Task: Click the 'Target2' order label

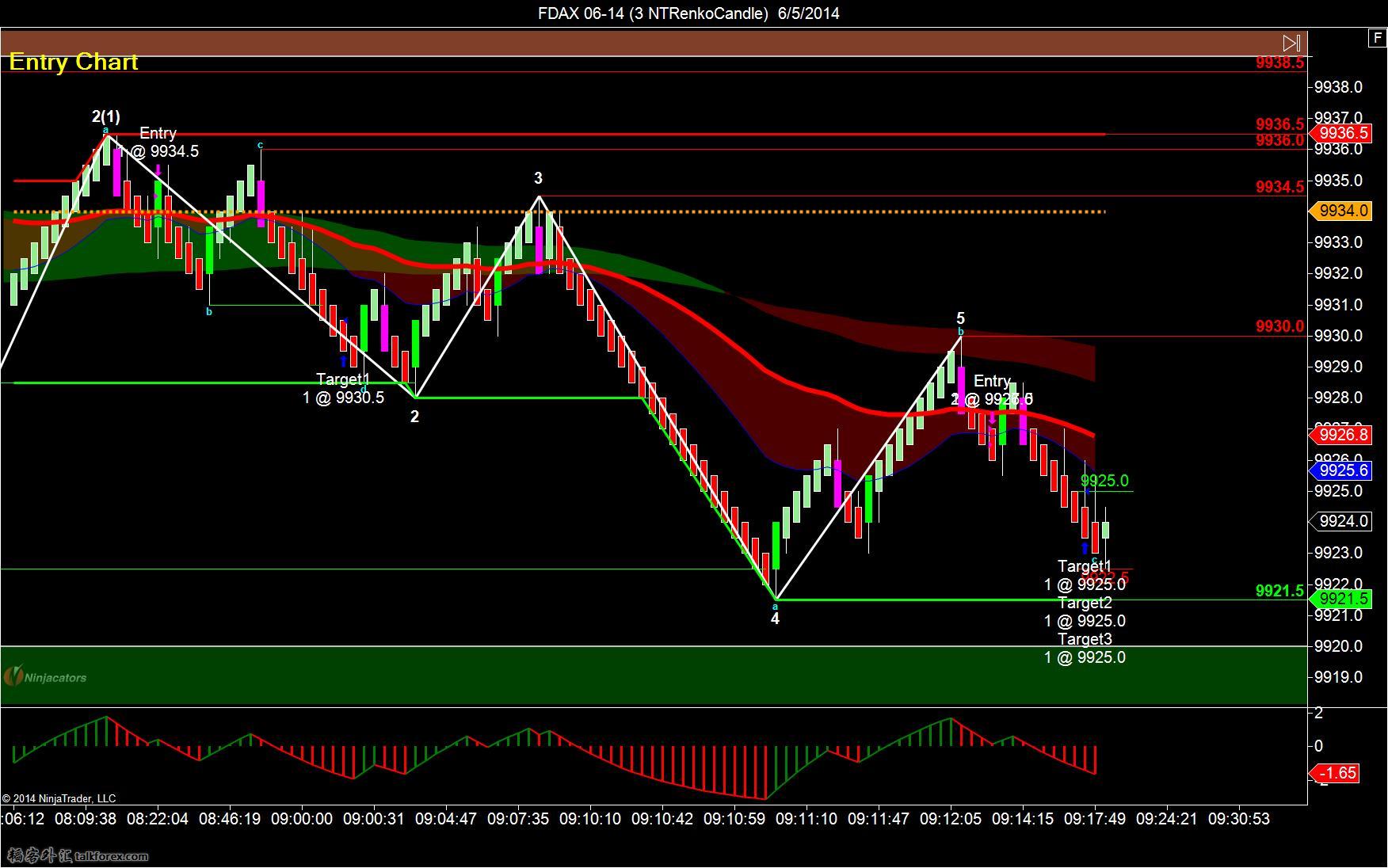Action: tap(1085, 603)
